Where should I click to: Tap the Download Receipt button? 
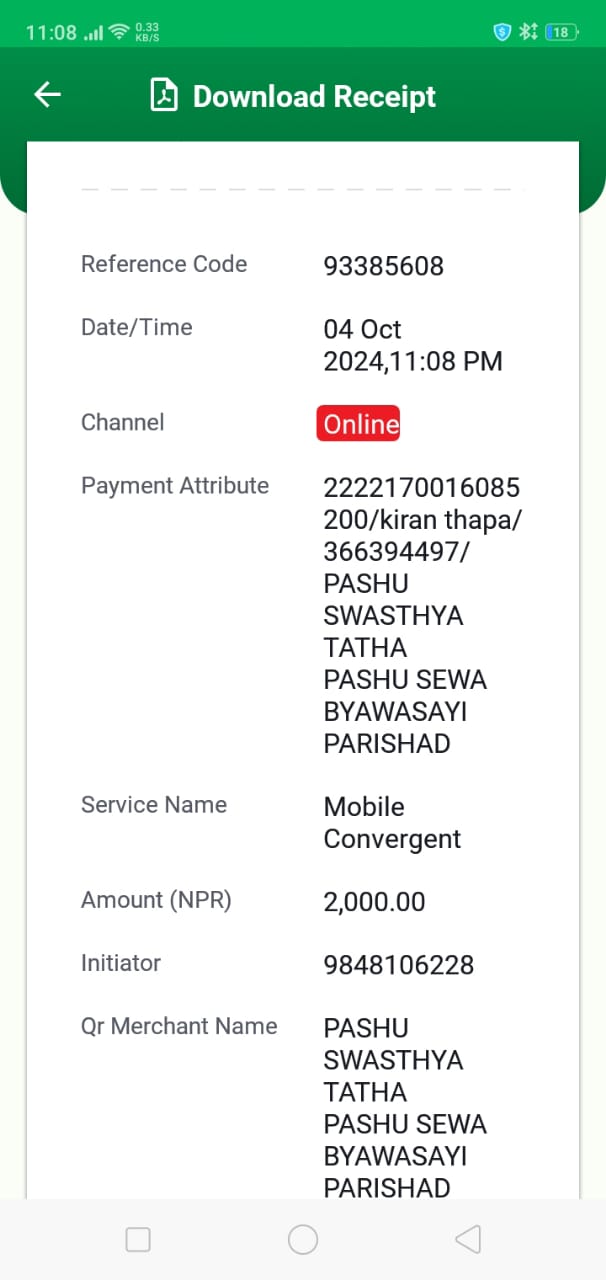coord(293,96)
